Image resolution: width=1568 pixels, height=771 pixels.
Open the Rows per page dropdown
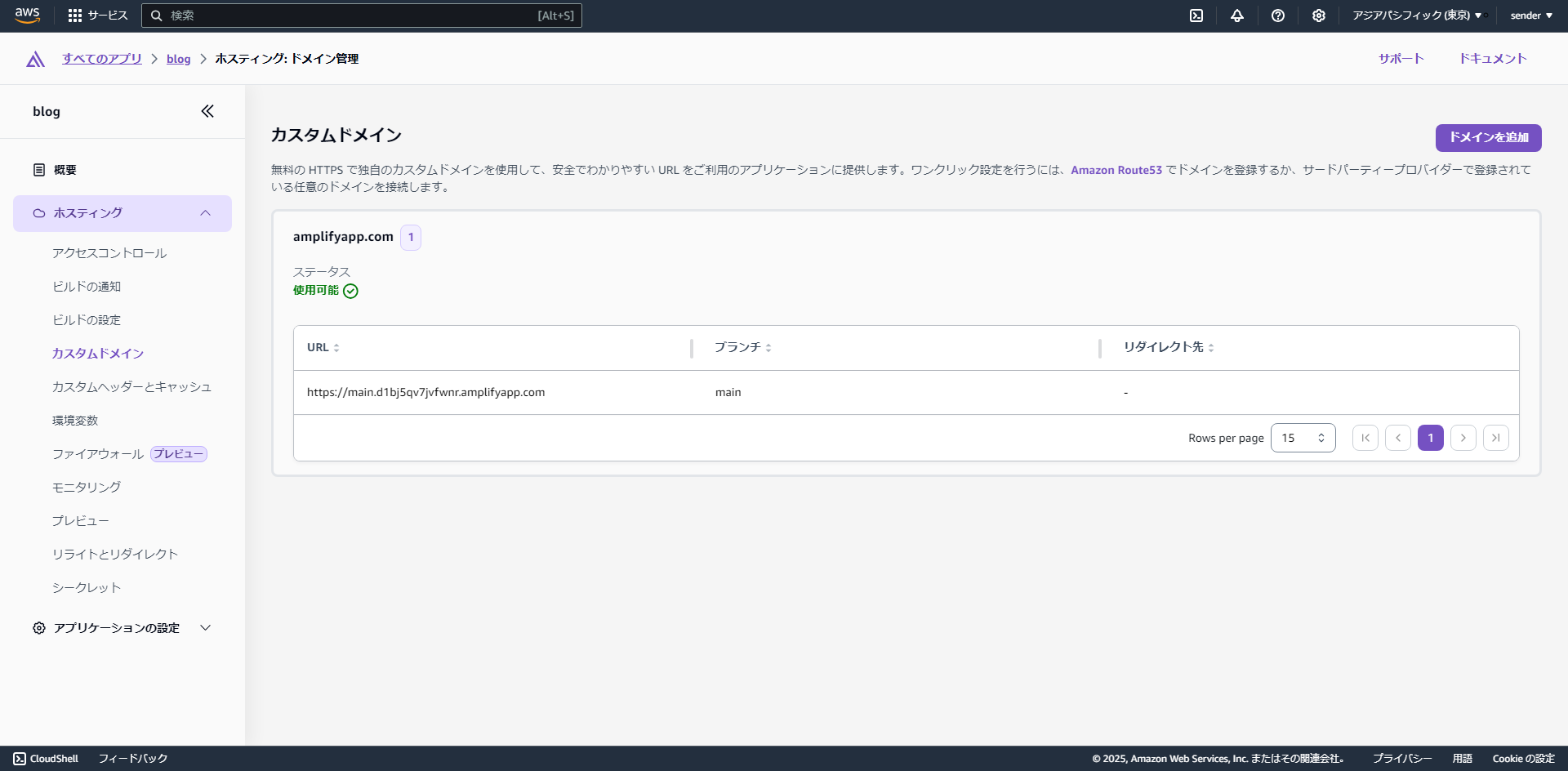(1303, 438)
